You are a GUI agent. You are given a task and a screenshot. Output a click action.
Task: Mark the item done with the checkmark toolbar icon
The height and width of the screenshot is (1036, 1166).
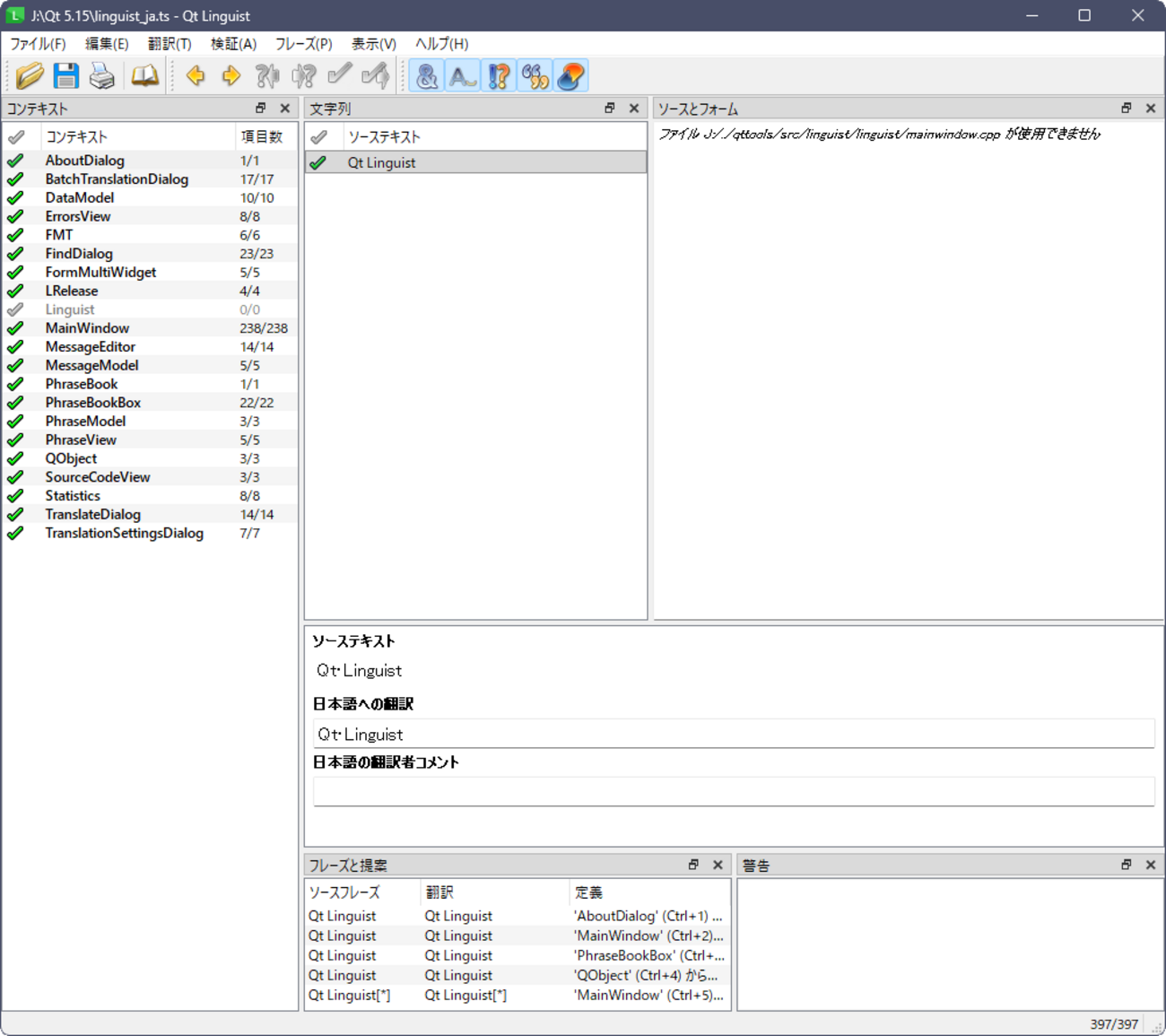pyautogui.click(x=339, y=76)
